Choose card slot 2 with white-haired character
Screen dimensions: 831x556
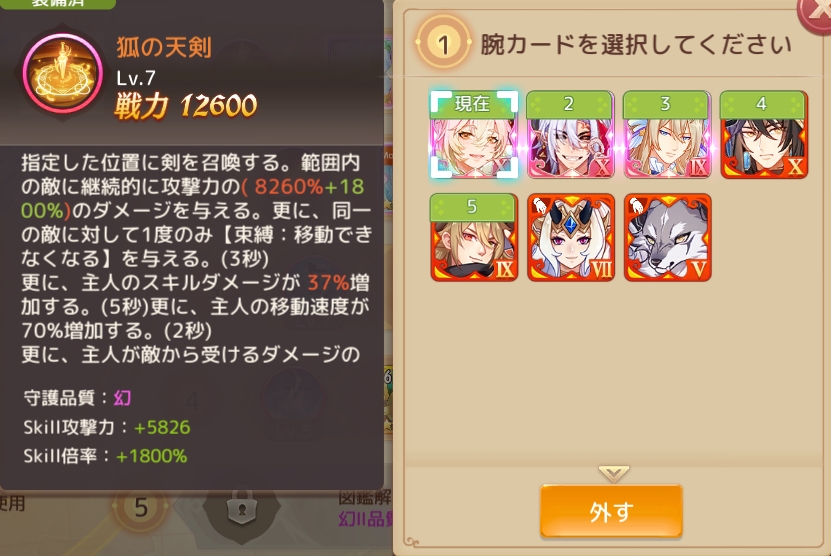click(570, 135)
